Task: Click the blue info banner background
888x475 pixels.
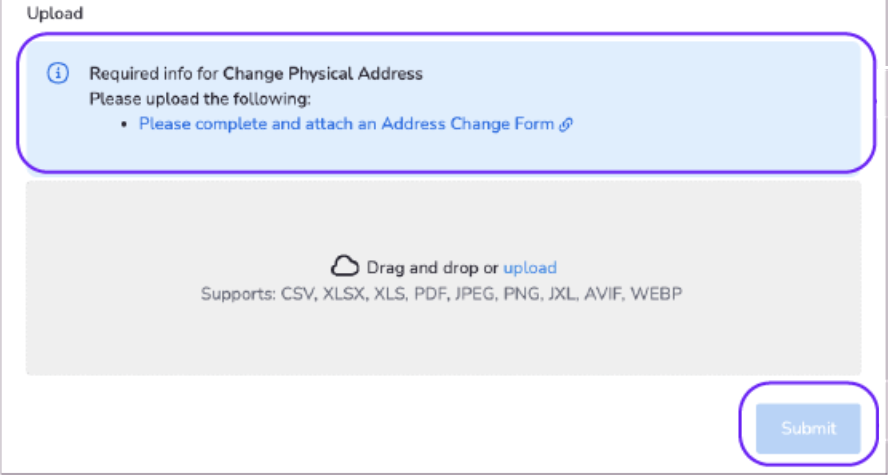Action: 700,100
